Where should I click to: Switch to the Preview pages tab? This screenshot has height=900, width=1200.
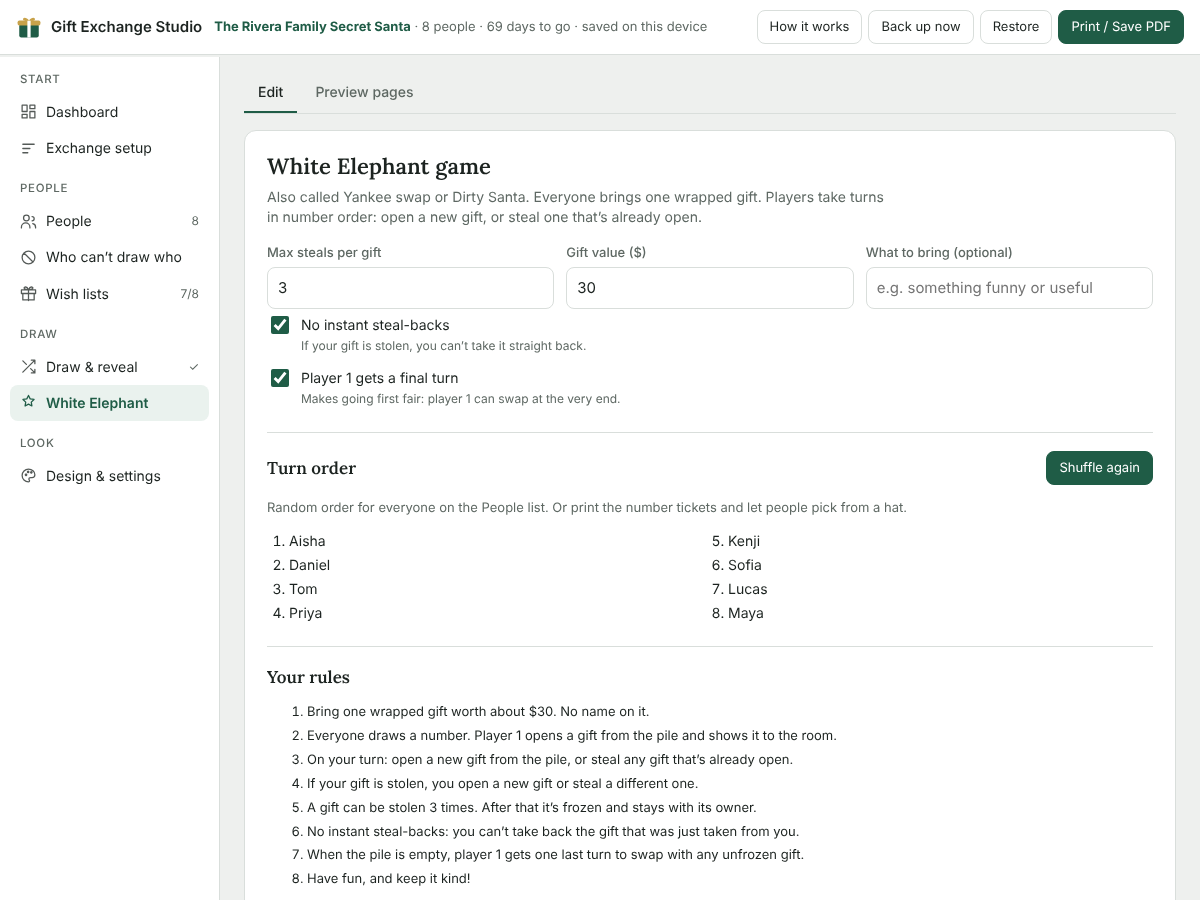pos(364,92)
